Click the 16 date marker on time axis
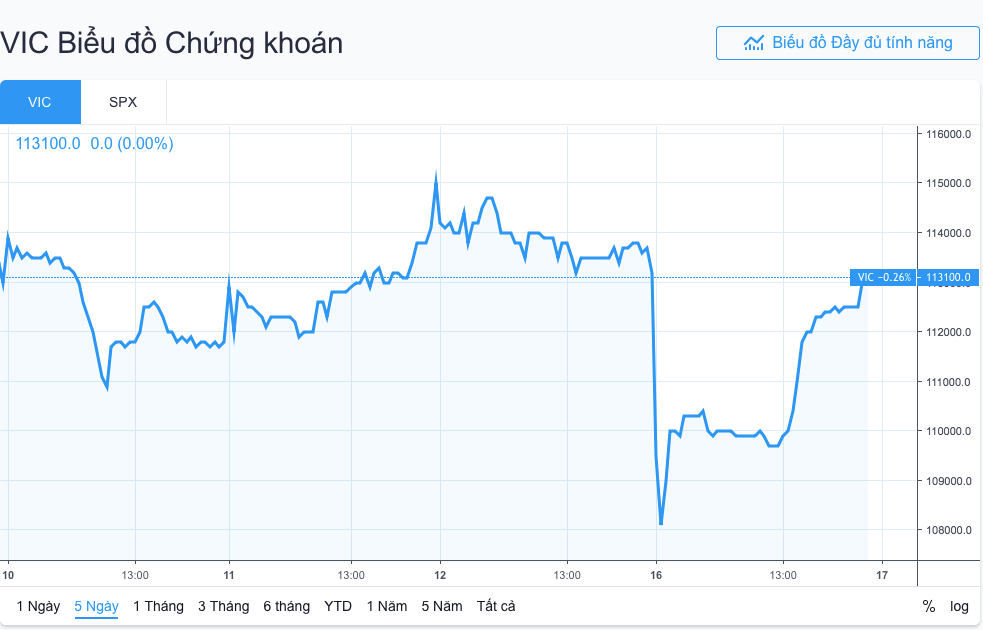 656,575
